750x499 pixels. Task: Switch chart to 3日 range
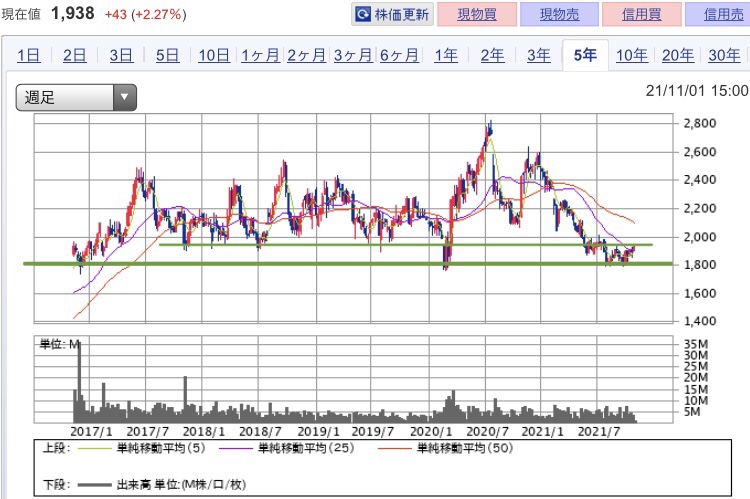121,55
